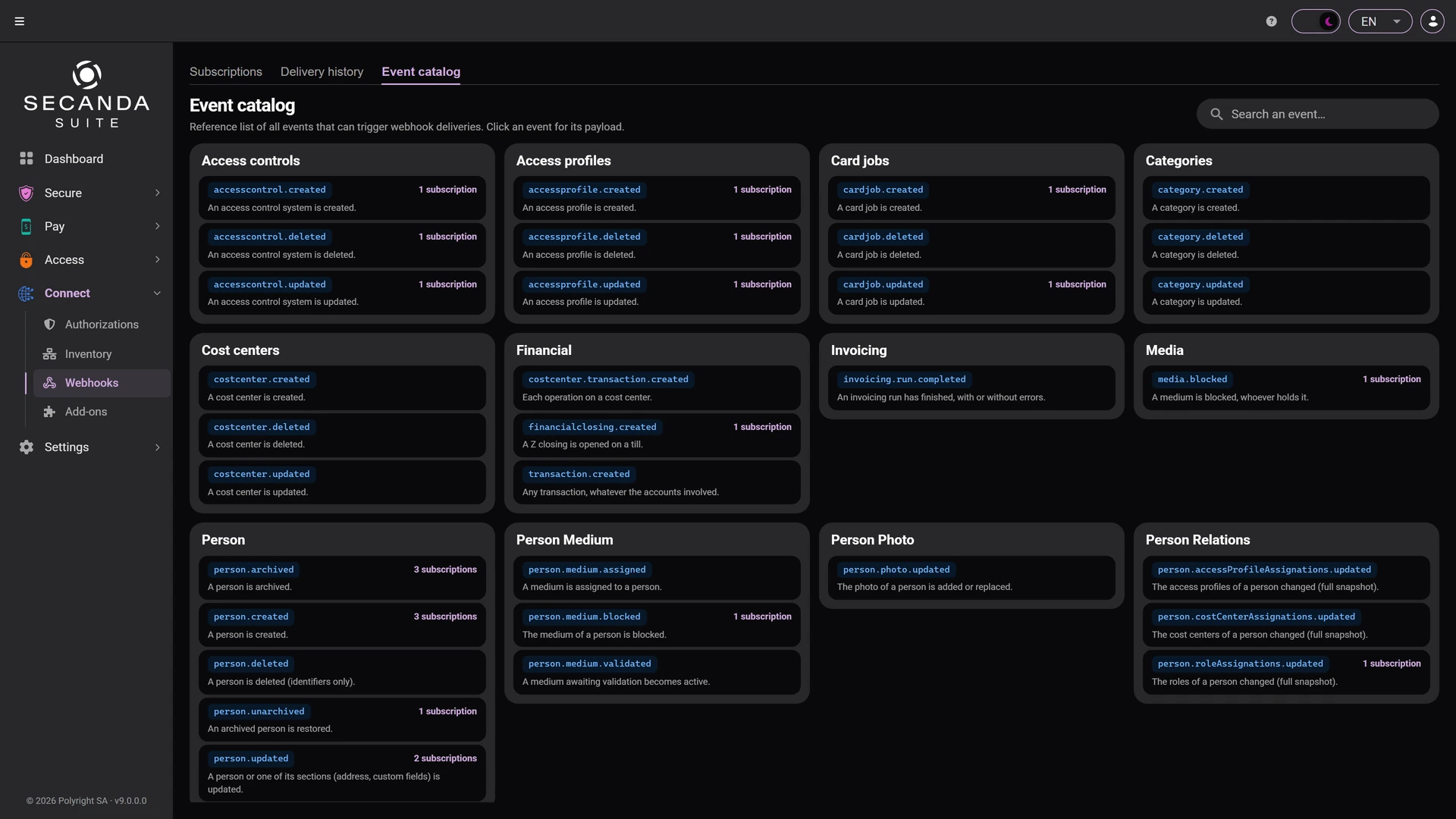Click the Connect globe icon
1456x819 pixels.
click(x=27, y=293)
